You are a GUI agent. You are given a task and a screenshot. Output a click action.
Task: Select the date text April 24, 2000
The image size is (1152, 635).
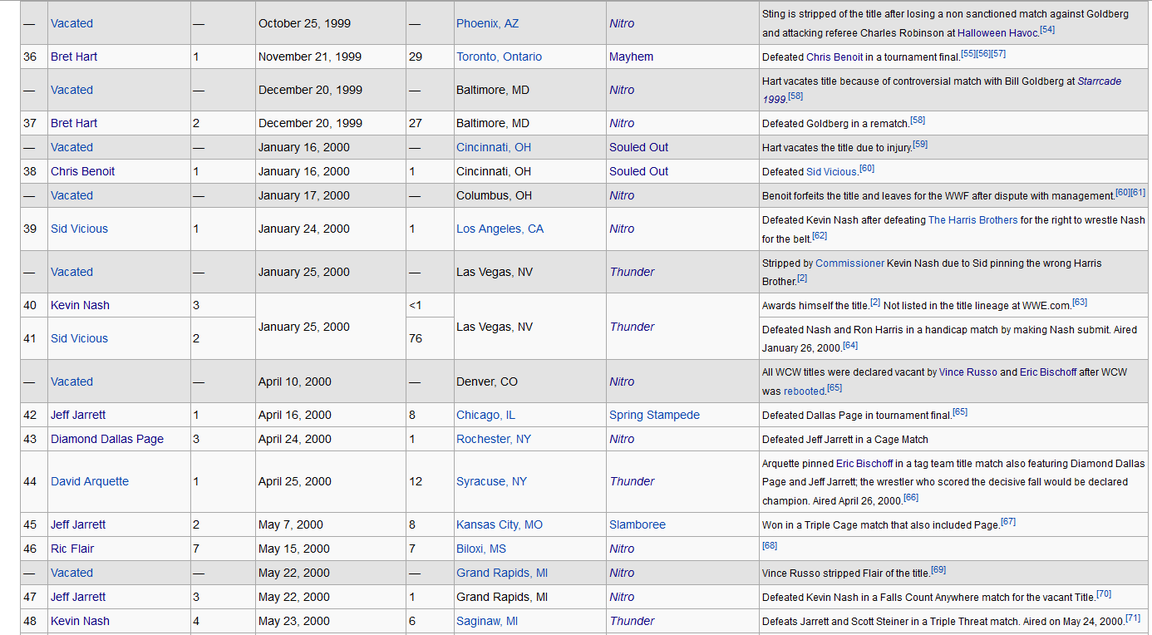[295, 440]
